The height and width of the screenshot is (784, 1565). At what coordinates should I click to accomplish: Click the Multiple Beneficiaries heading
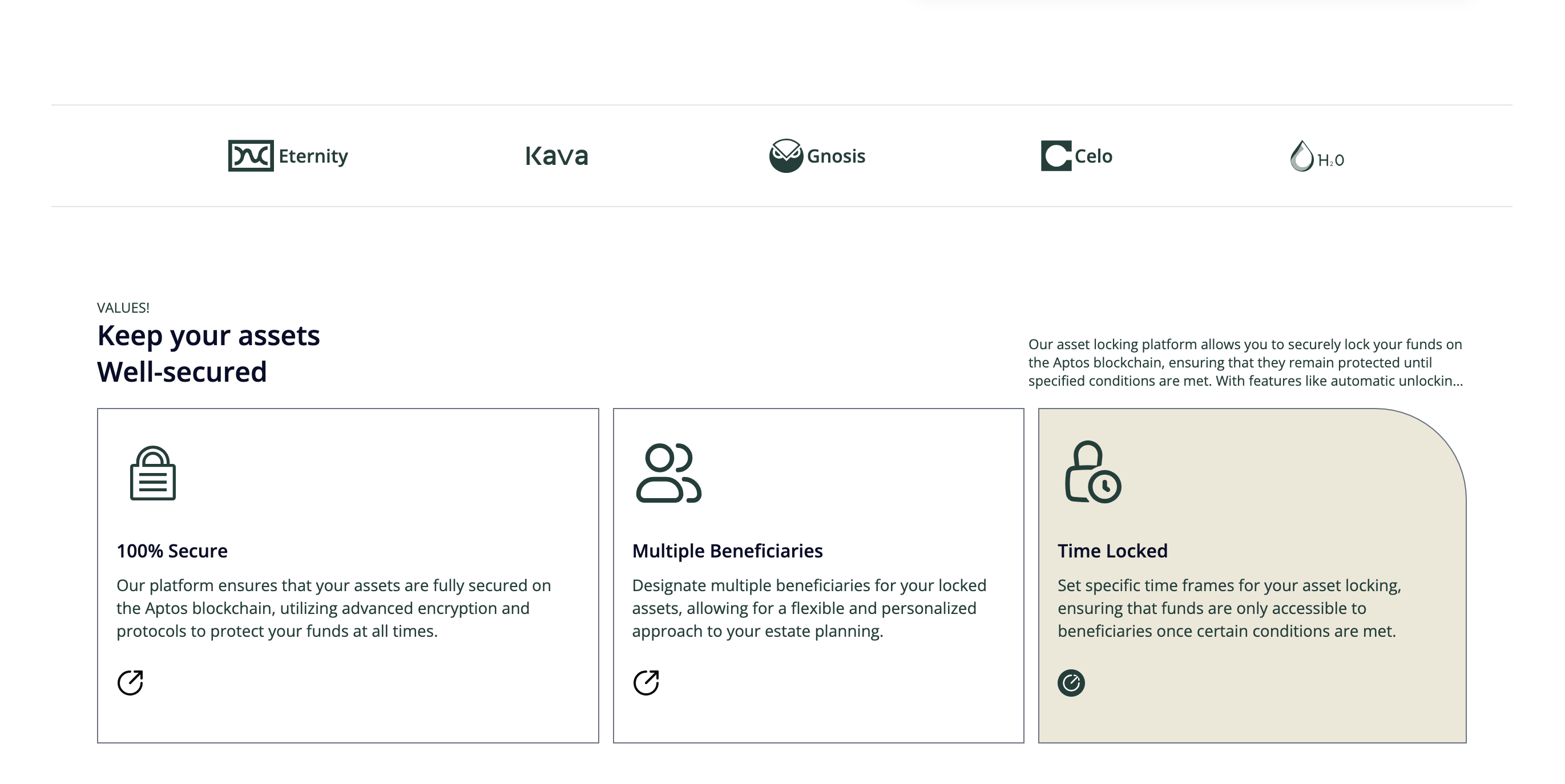click(x=727, y=551)
